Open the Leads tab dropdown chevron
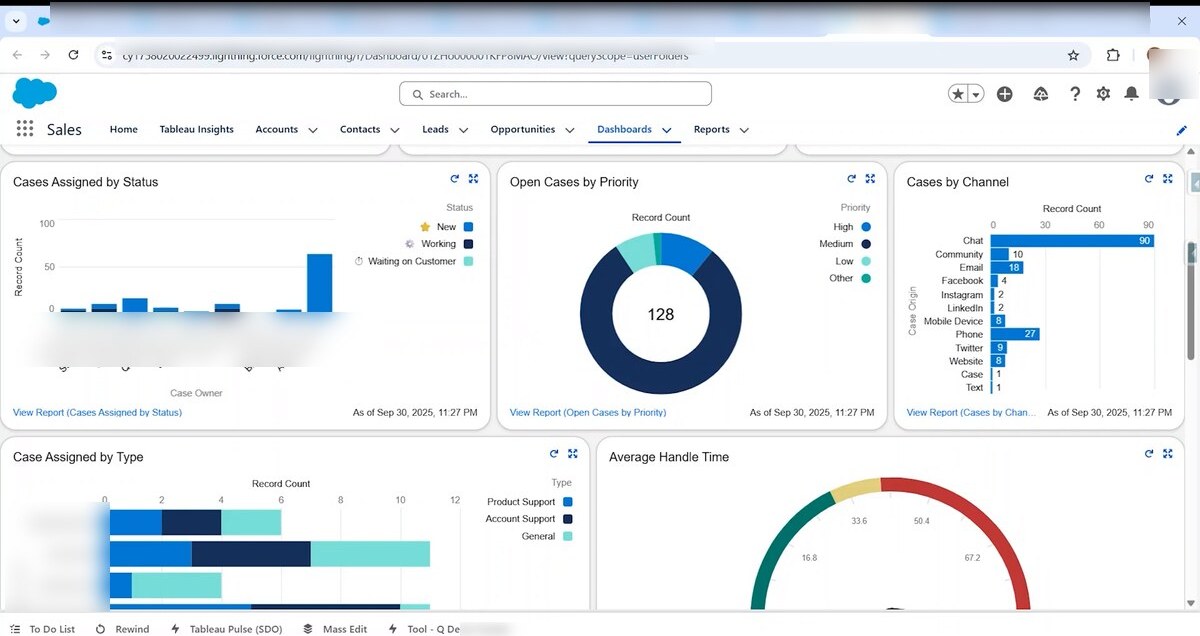 (x=463, y=130)
